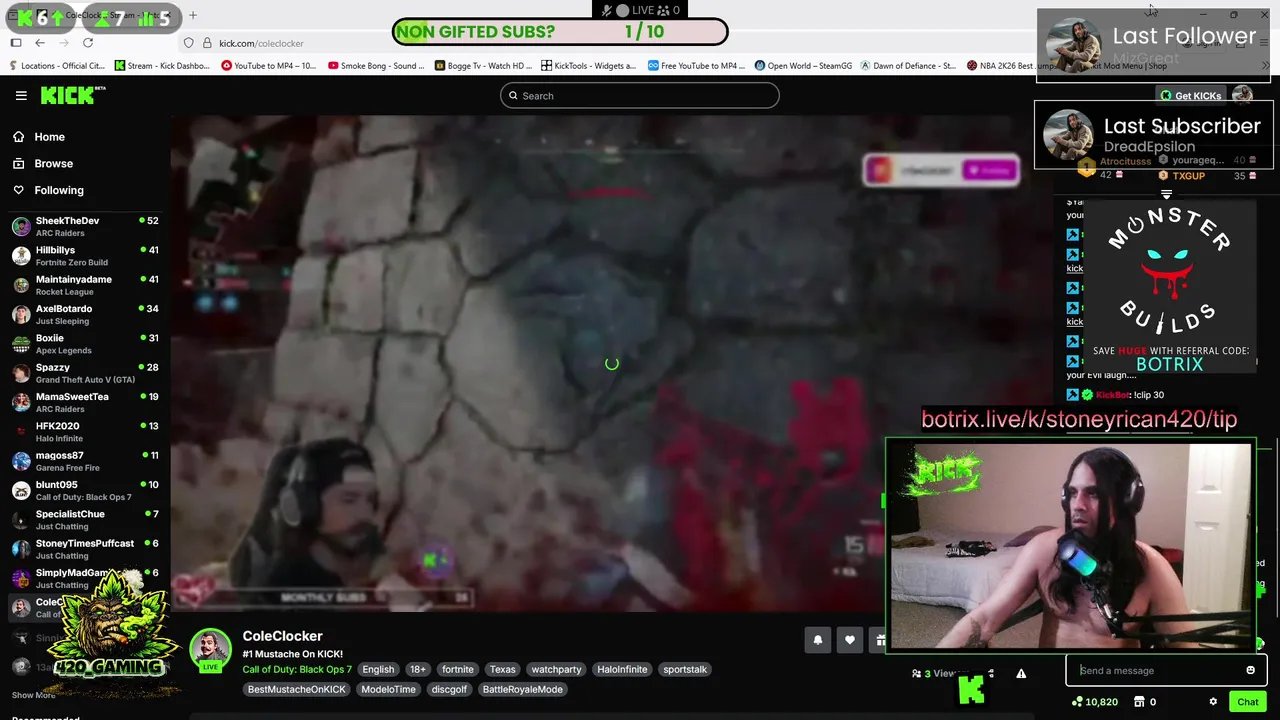The image size is (1280, 720).
Task: Open HFK2020's Halo Infinite stream
Action: (85, 432)
